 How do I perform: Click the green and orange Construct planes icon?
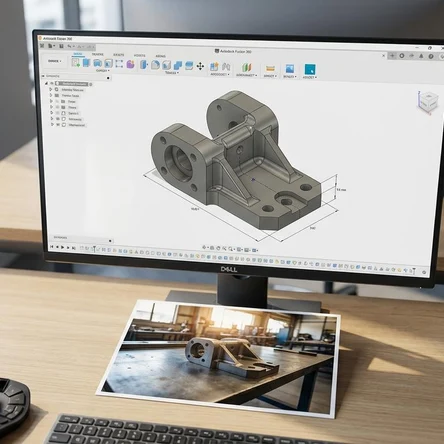[246, 67]
